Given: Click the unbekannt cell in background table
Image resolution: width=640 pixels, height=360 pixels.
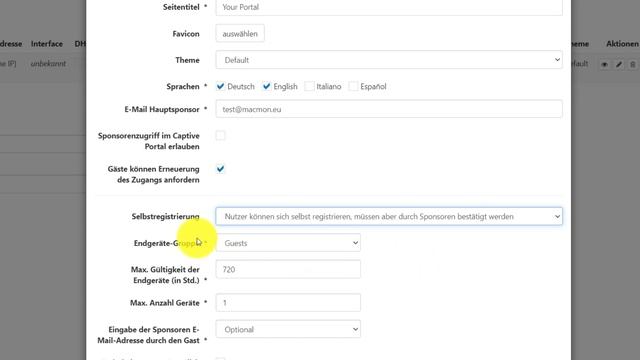Looking at the screenshot, I should 48,64.
